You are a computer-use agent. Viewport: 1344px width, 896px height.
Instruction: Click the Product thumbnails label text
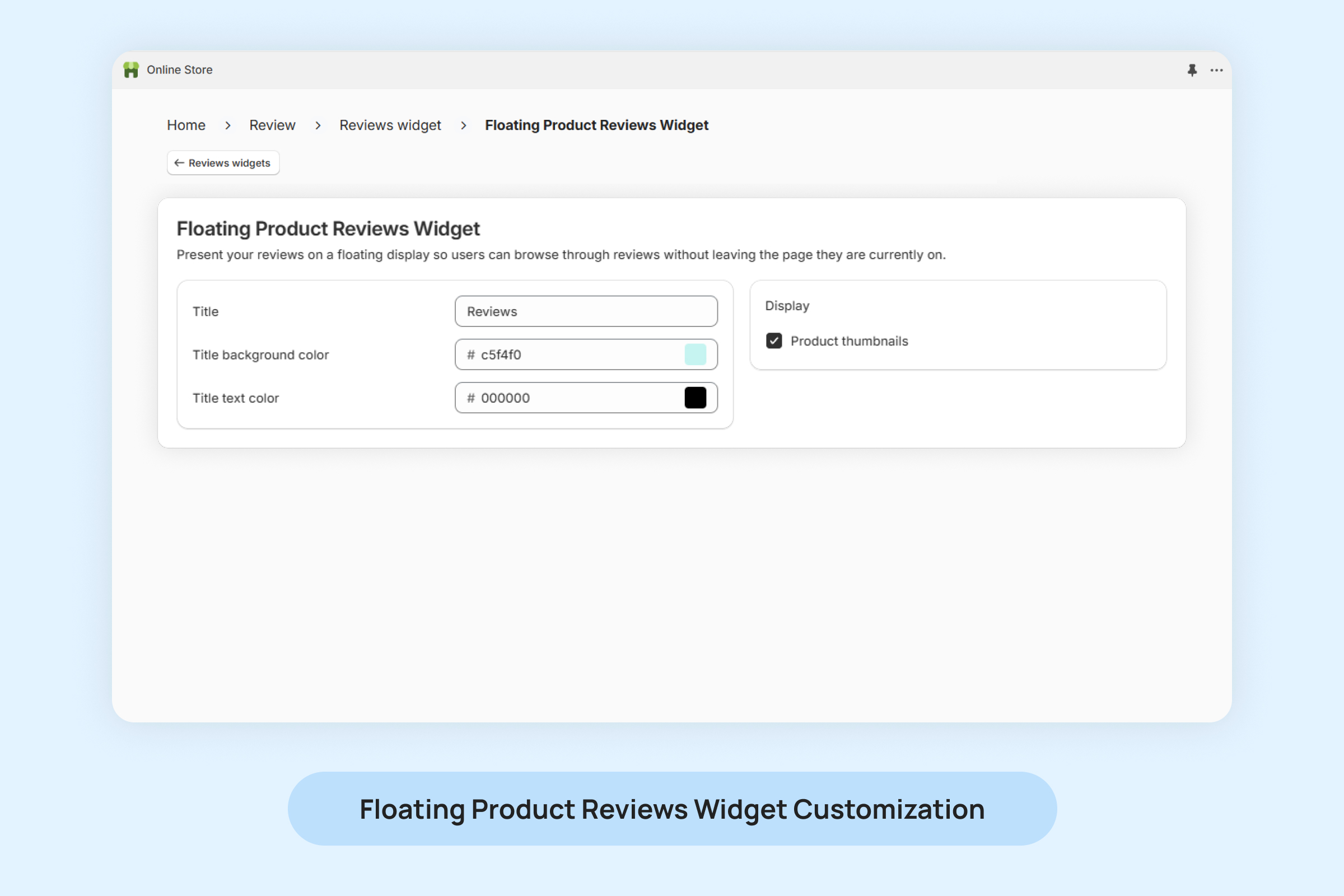click(x=849, y=341)
